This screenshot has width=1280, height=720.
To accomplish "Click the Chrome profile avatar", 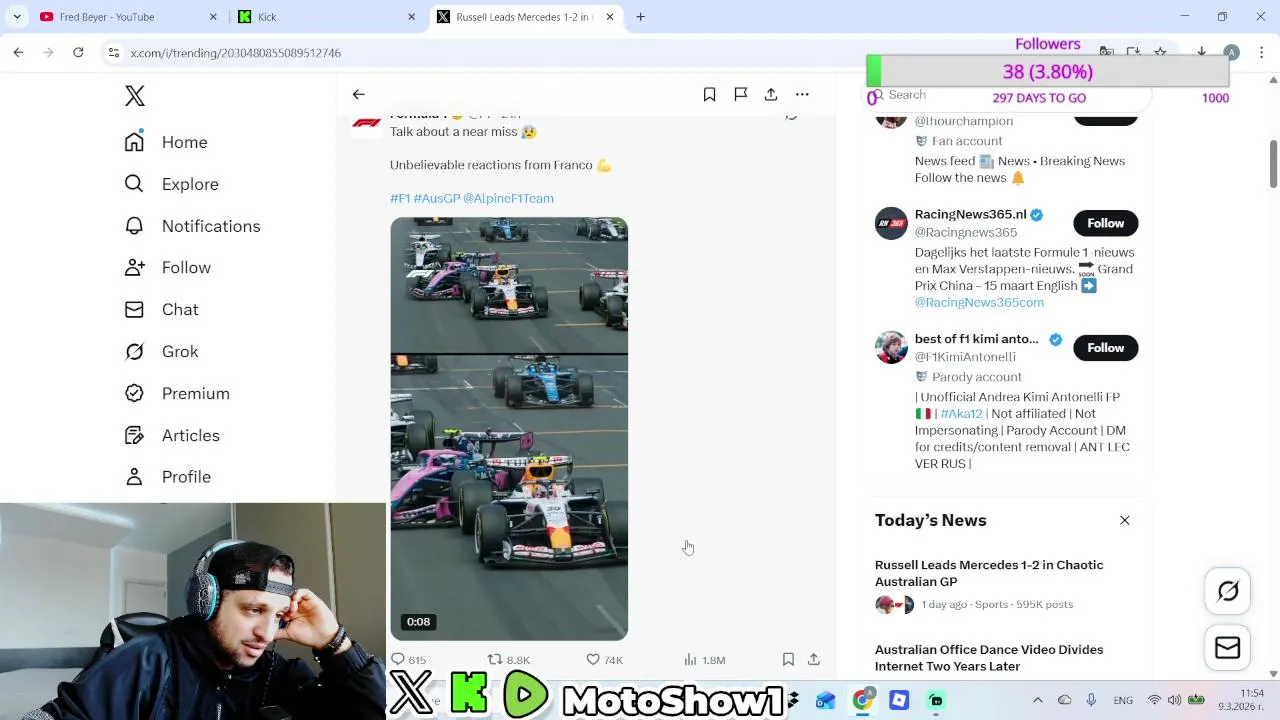I will (1232, 52).
